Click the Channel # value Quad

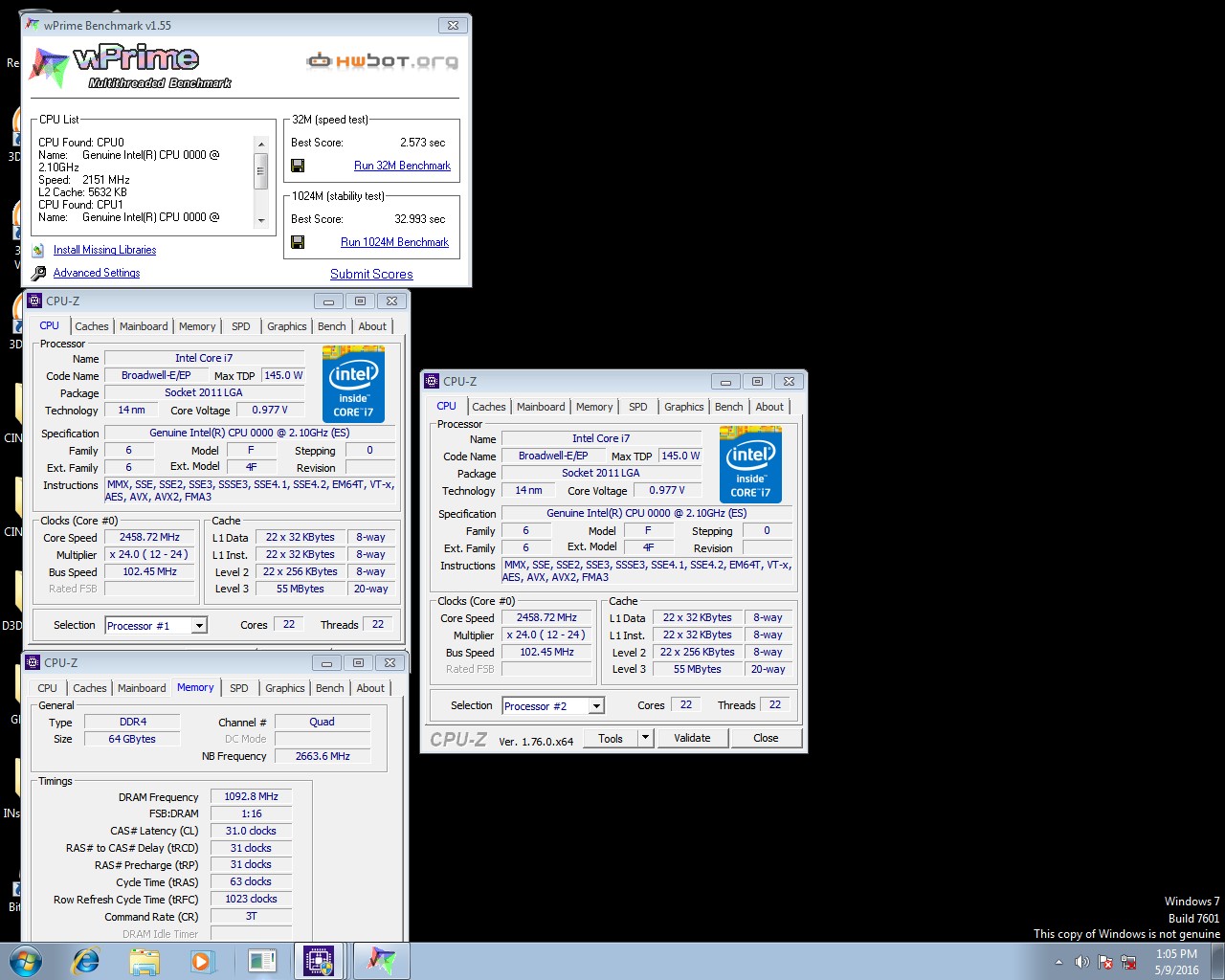tap(323, 722)
